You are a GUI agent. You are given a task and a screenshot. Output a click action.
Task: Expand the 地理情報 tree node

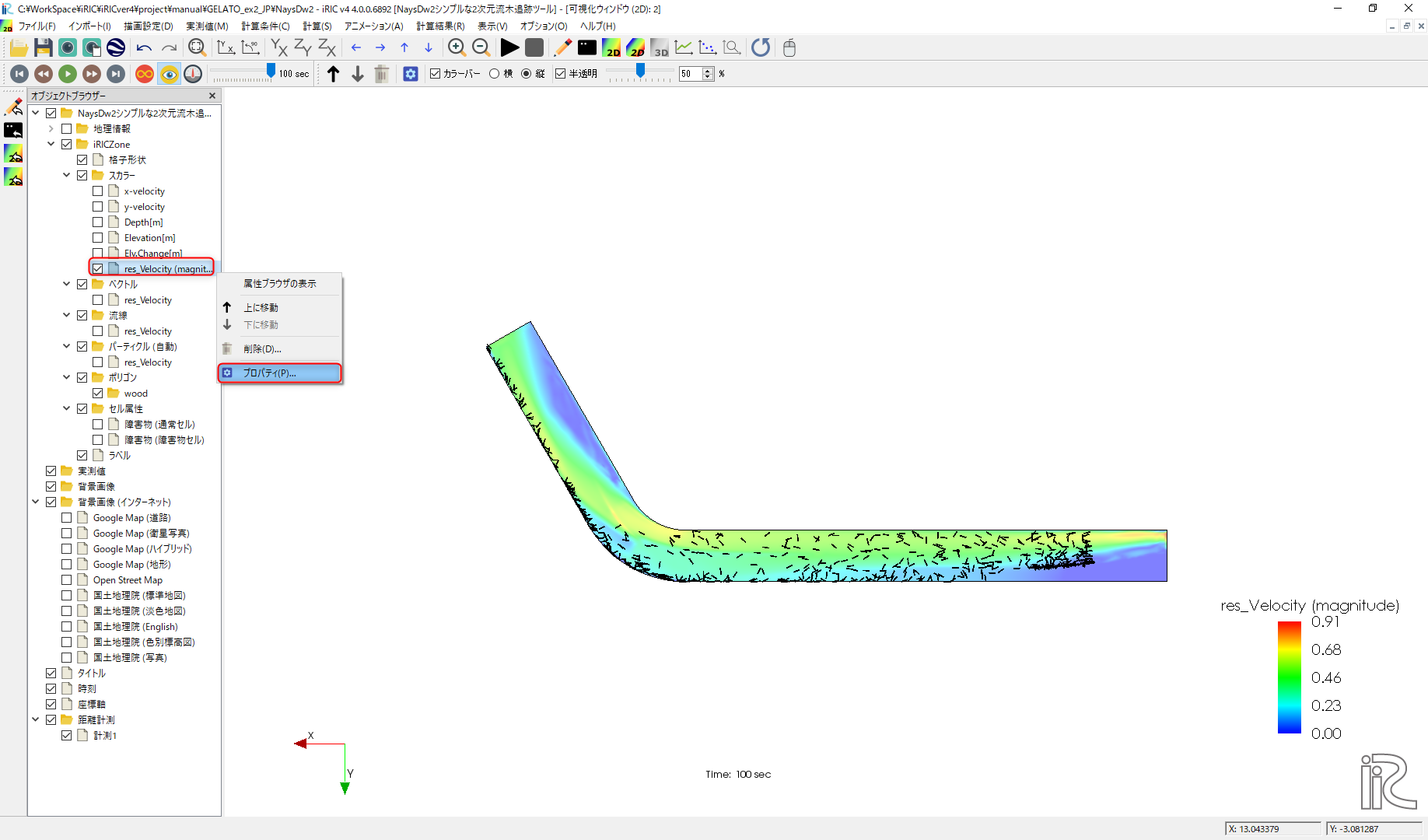pos(51,128)
